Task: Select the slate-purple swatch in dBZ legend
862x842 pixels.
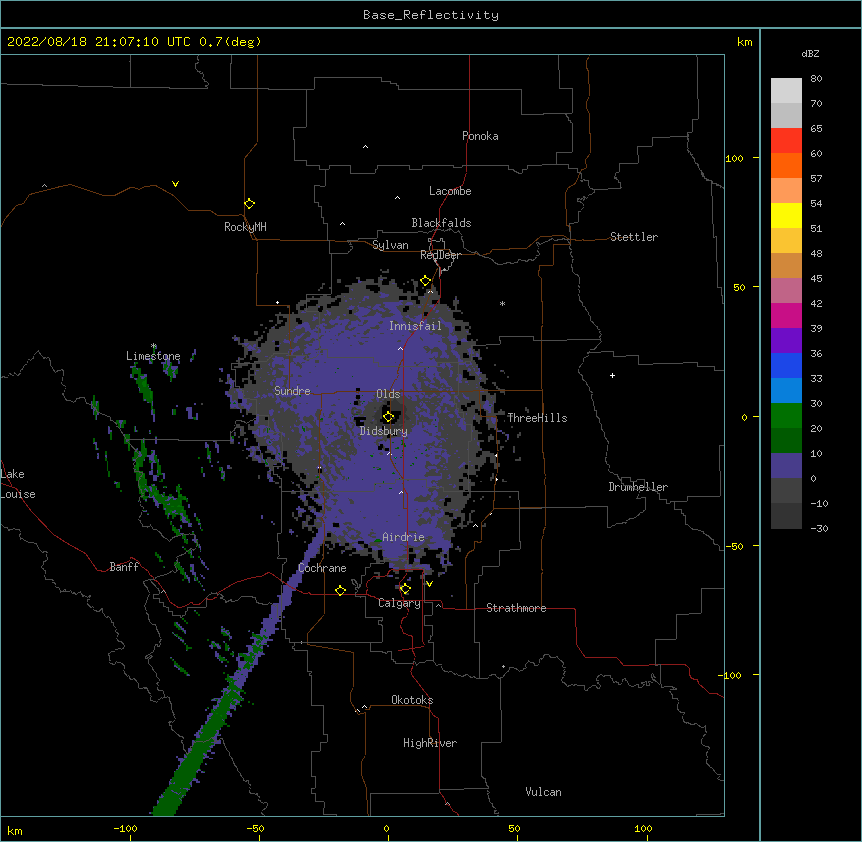Action: coord(786,466)
